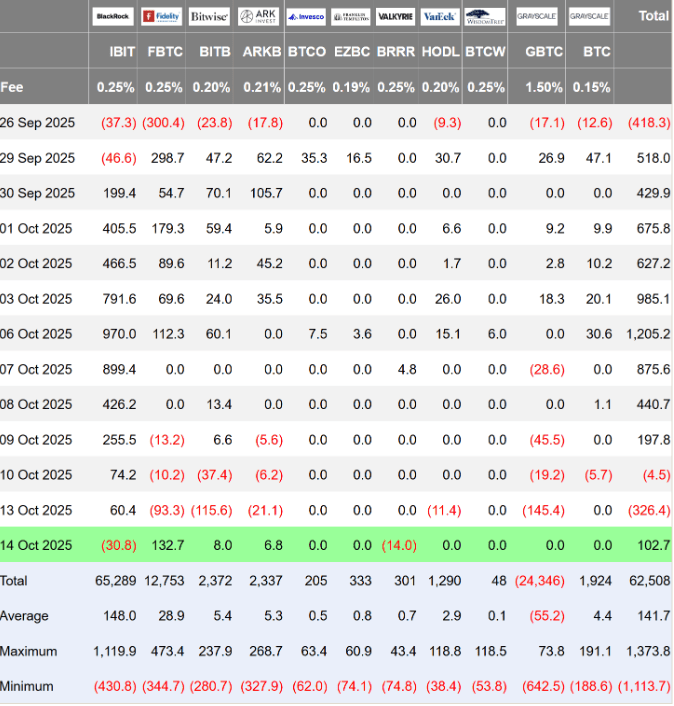Select the Bitwise logo
Screen dimensions: 674x706
209,17
